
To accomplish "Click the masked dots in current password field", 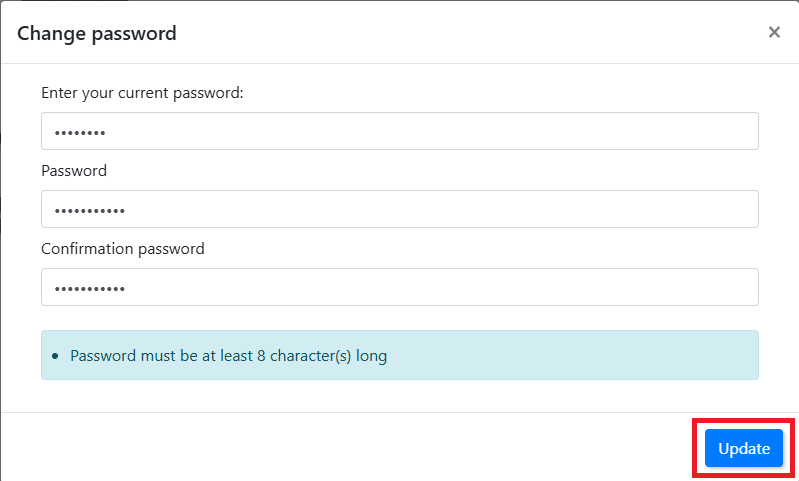I will [80, 132].
